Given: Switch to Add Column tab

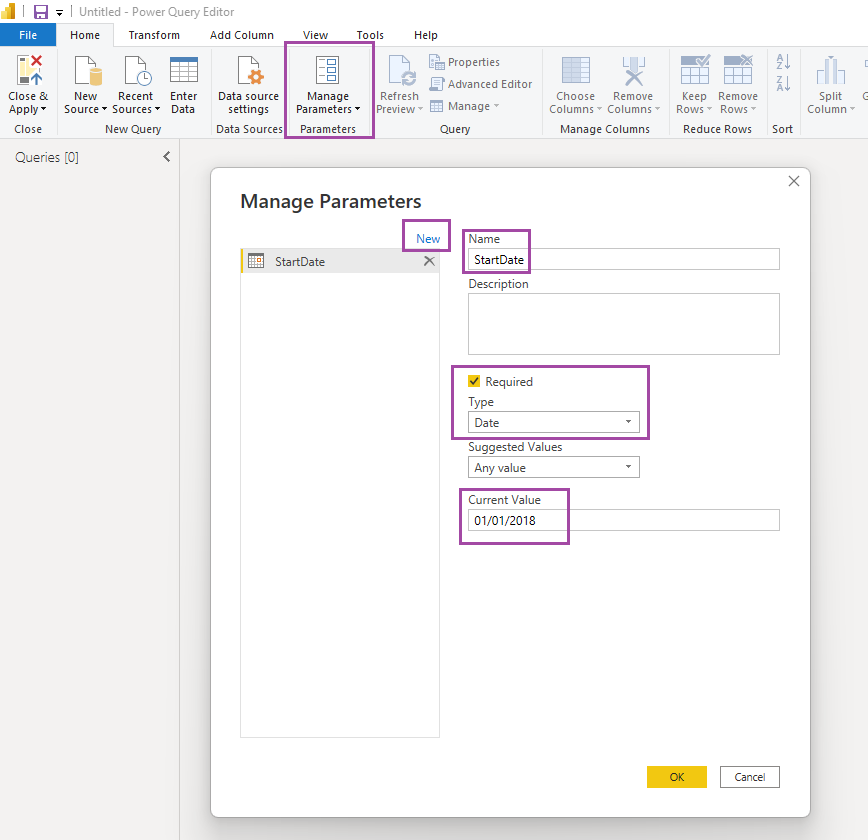Looking at the screenshot, I should (241, 35).
